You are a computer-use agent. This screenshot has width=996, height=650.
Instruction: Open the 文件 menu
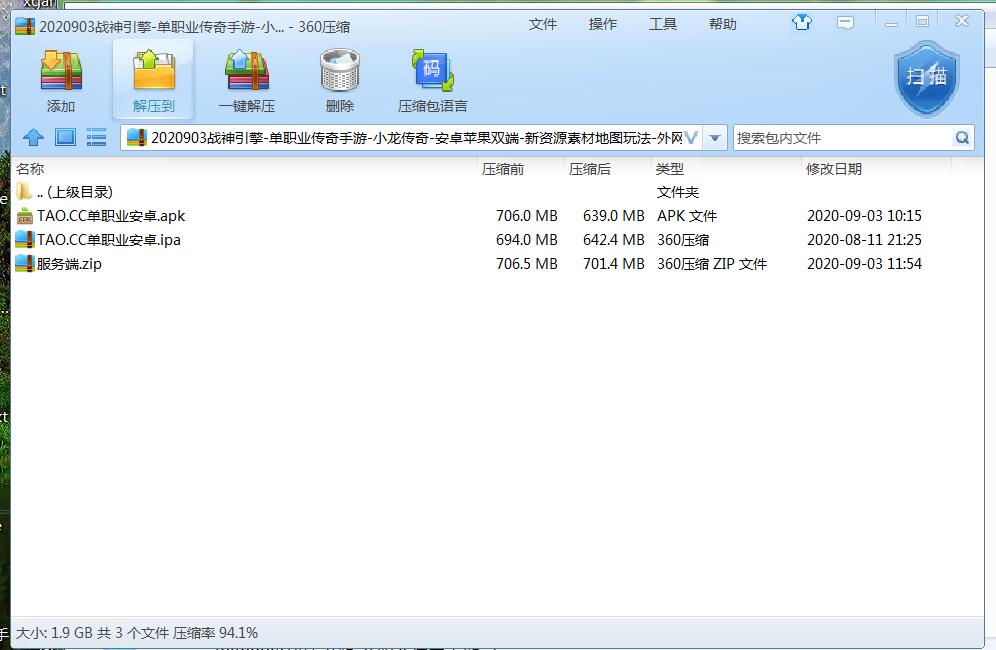pos(543,25)
